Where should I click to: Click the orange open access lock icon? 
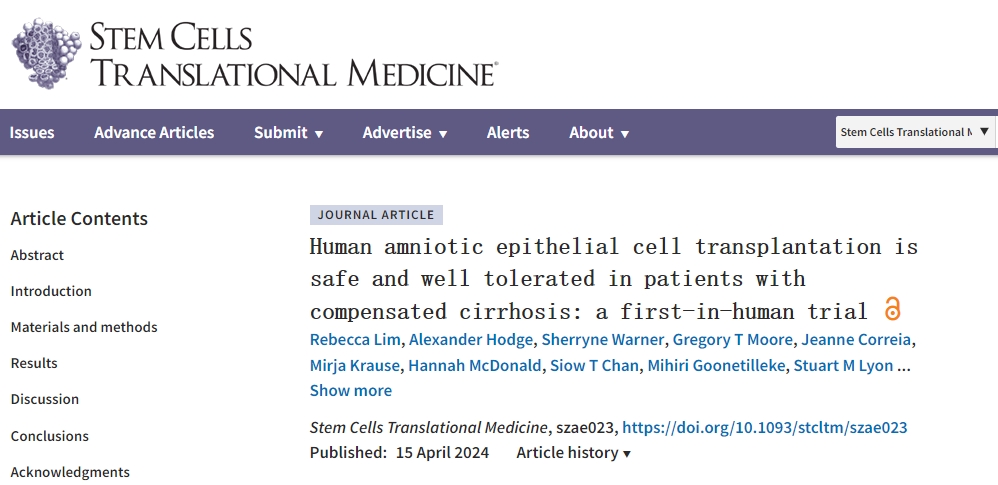pyautogui.click(x=893, y=308)
